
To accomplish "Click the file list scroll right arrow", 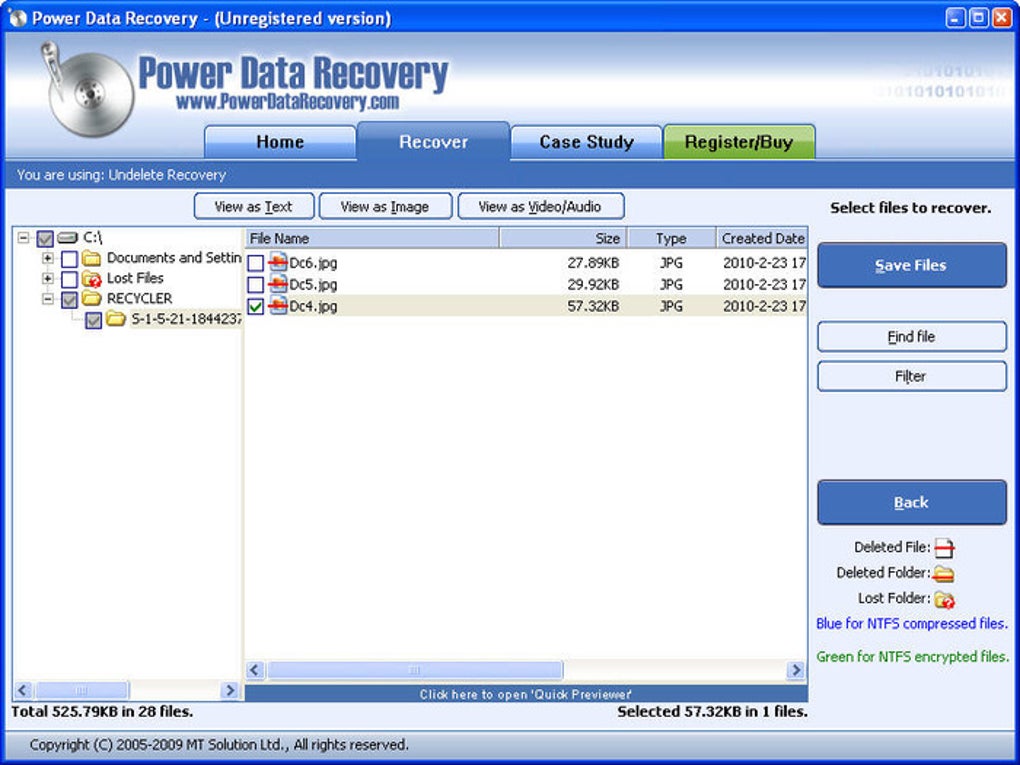I will coord(795,669).
